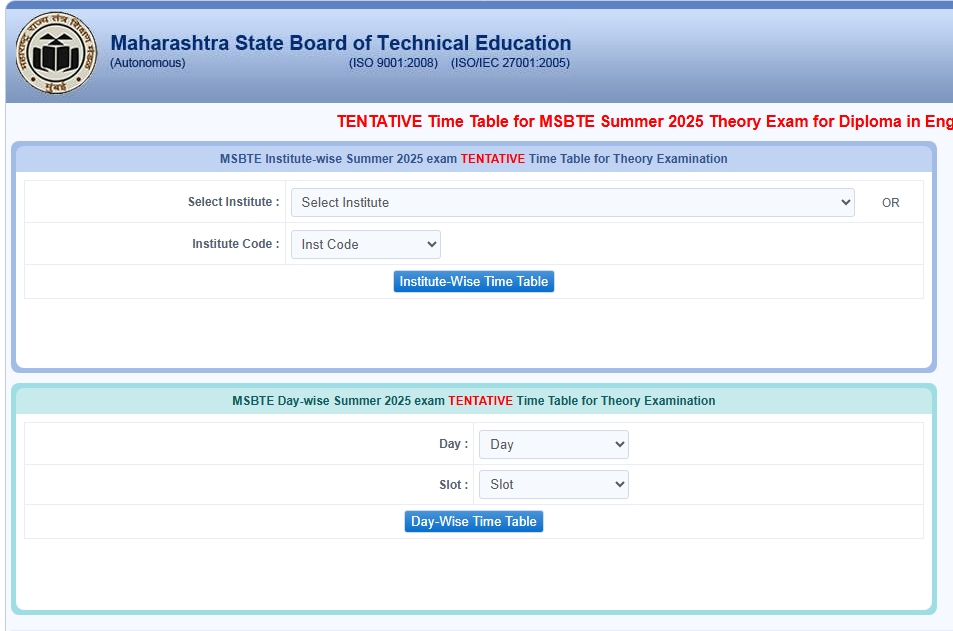Image resolution: width=953 pixels, height=631 pixels.
Task: Expand the Inst Code dropdown
Action: click(x=365, y=244)
